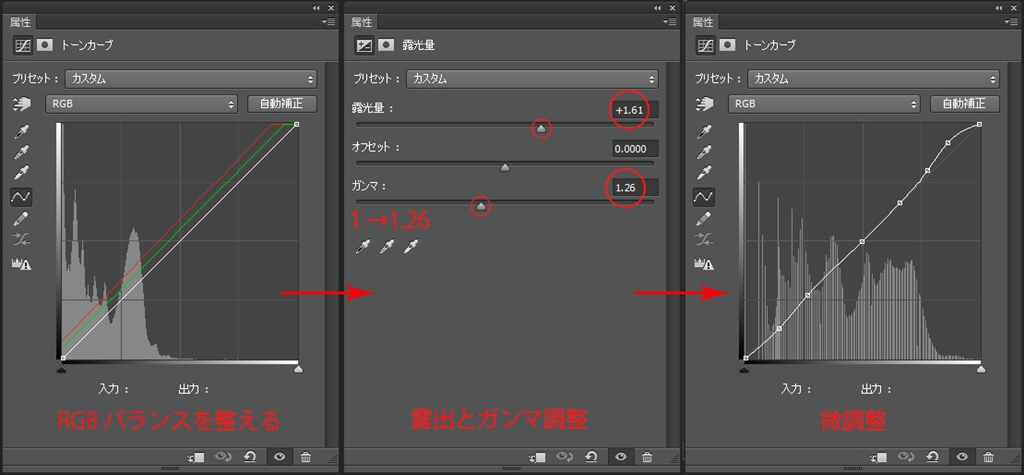Open RGB channel dropdown in right Curves panel

(824, 103)
